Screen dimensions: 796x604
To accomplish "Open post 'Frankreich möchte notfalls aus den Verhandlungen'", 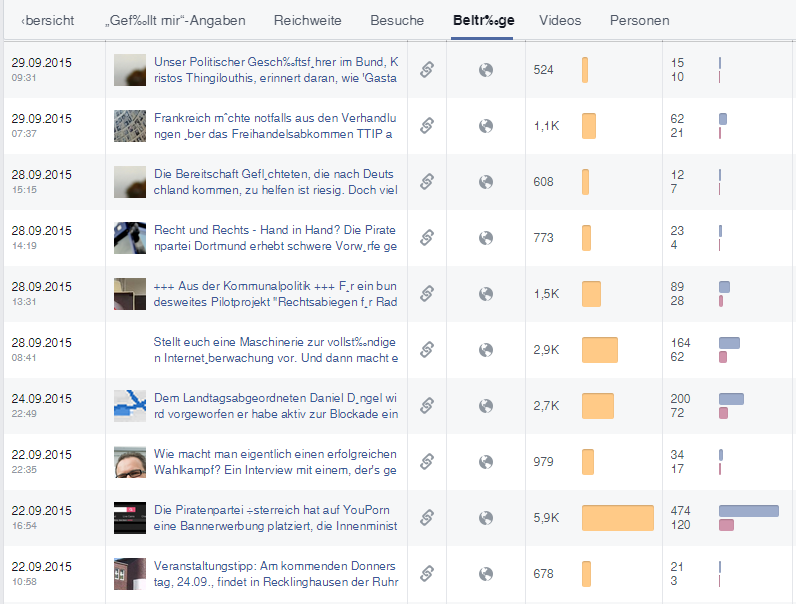I will pos(275,126).
